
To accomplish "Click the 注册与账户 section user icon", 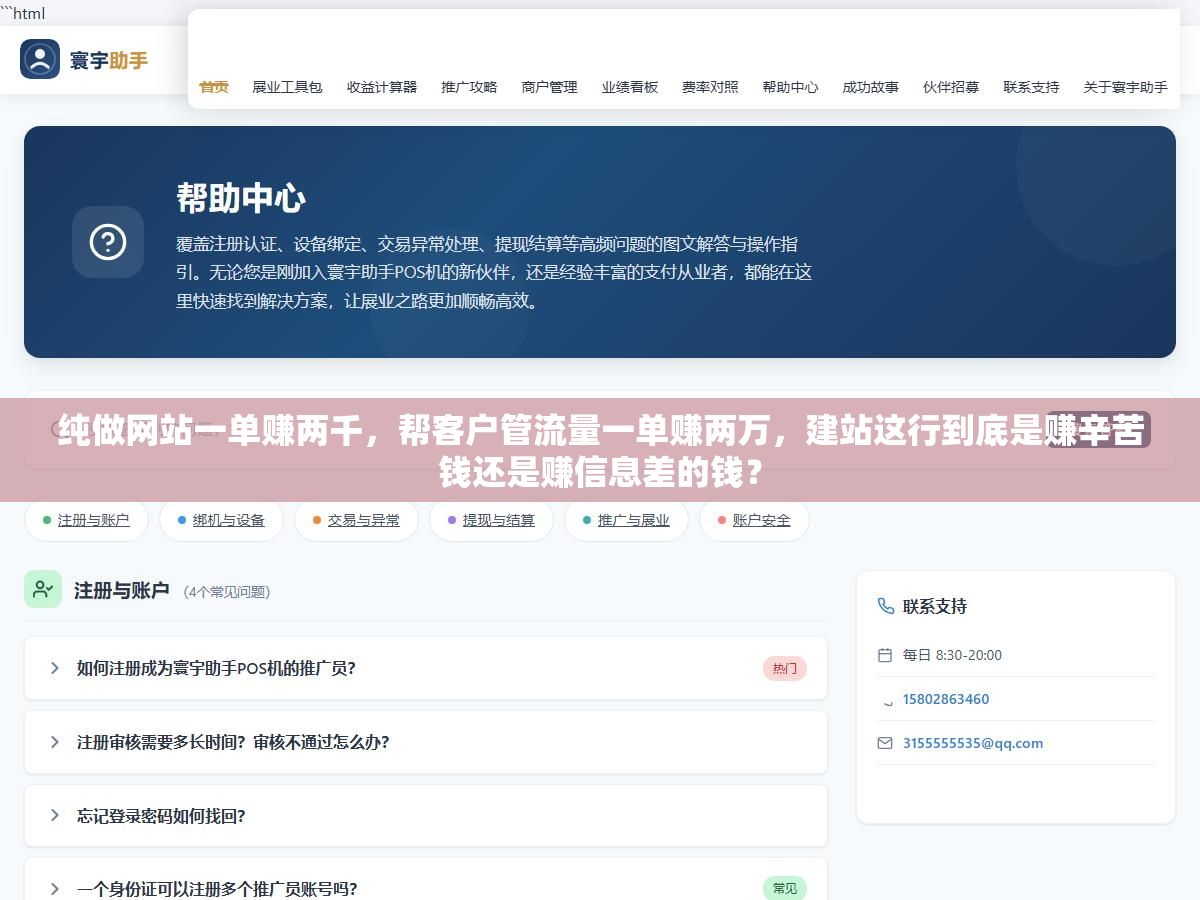I will (43, 589).
